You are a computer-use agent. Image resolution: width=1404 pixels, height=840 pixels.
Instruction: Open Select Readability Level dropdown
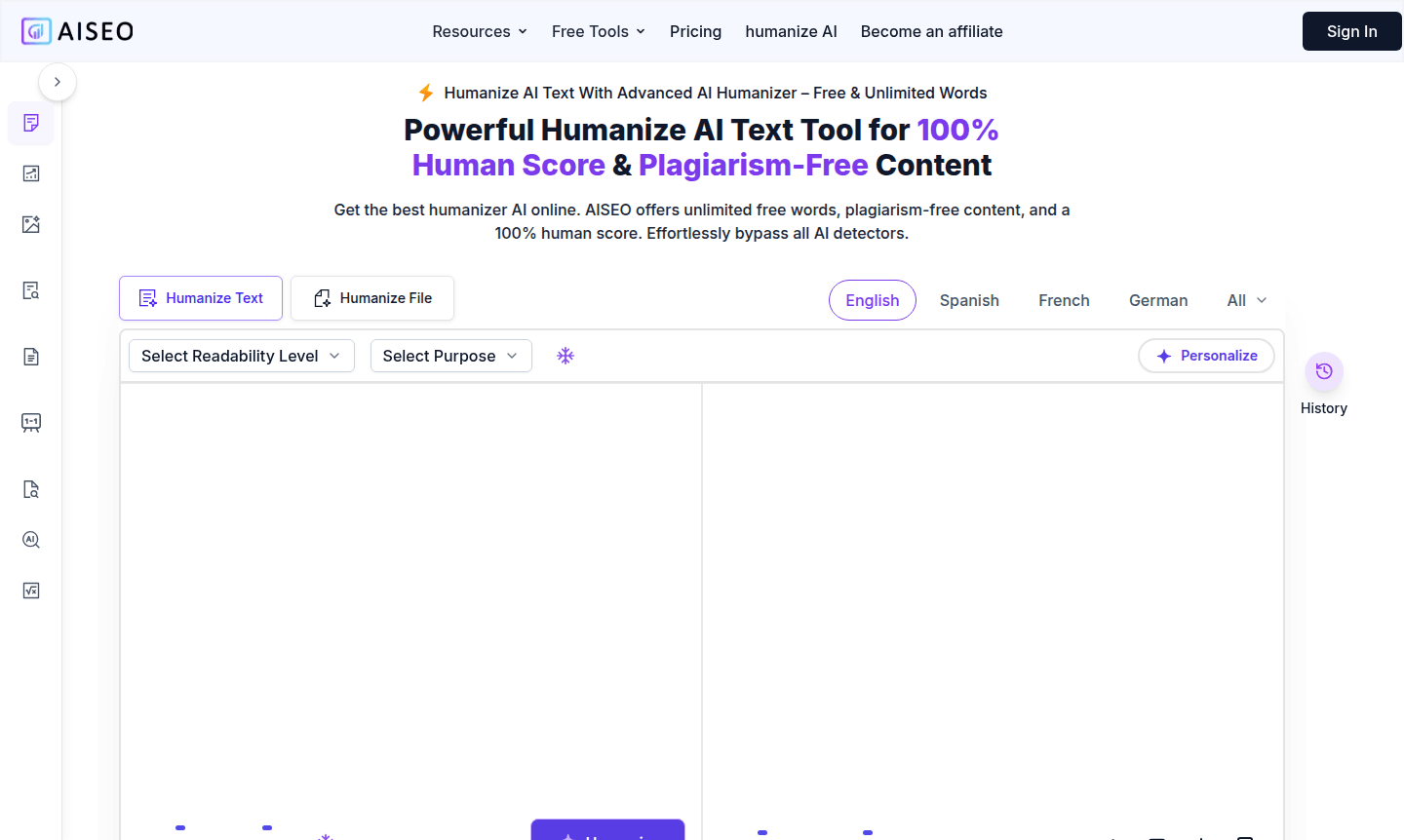(x=241, y=356)
